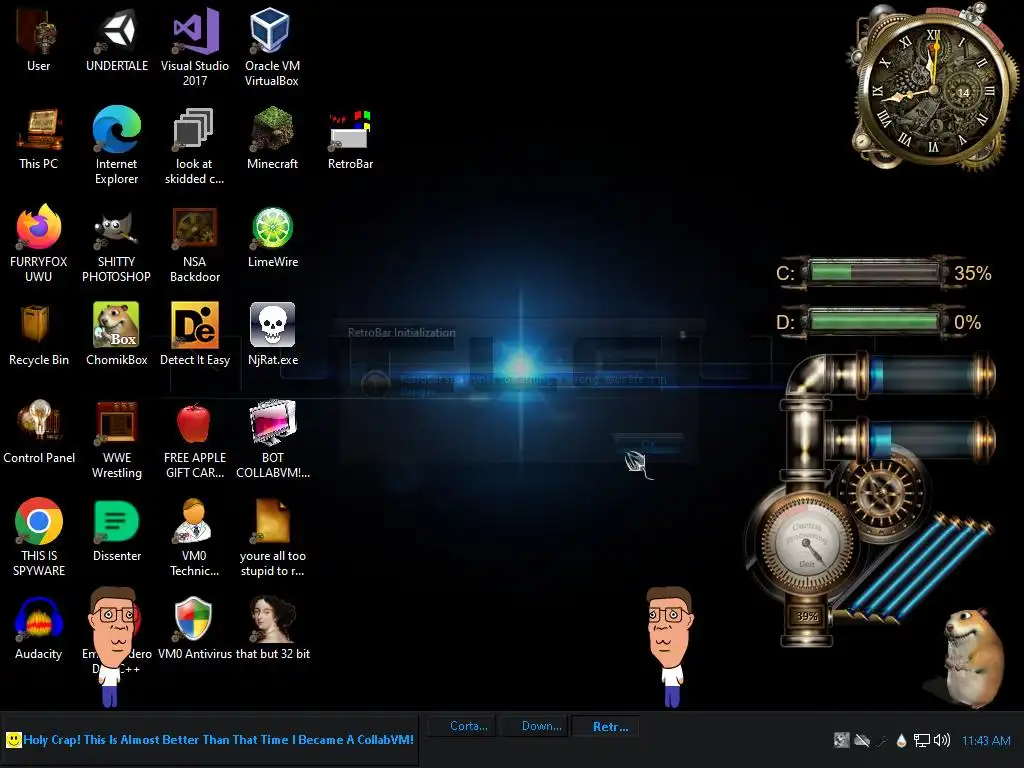The width and height of the screenshot is (1024, 768).
Task: Click the 'Holy Crap!' start button
Action: 210,740
